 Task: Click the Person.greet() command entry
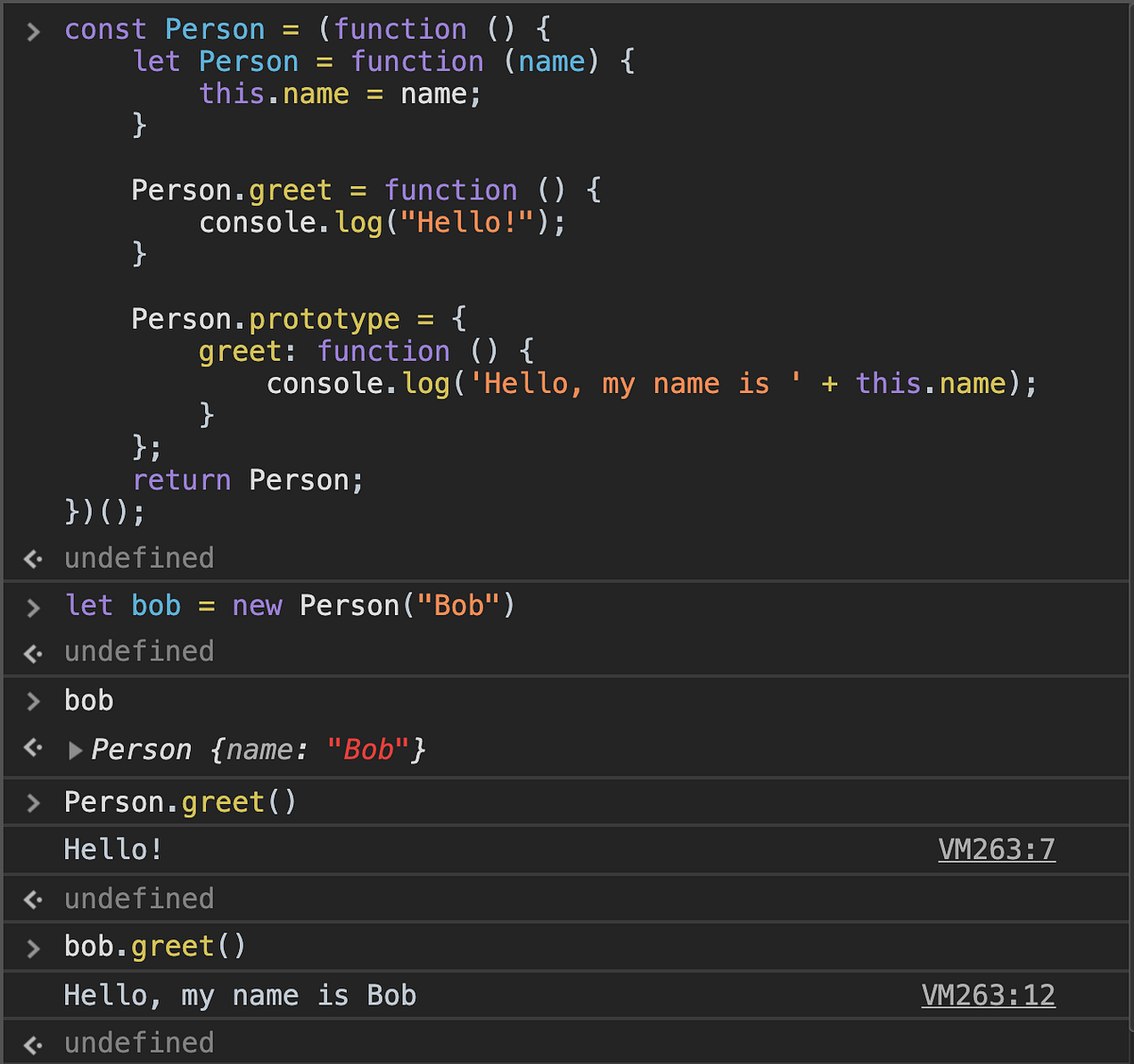tap(179, 801)
